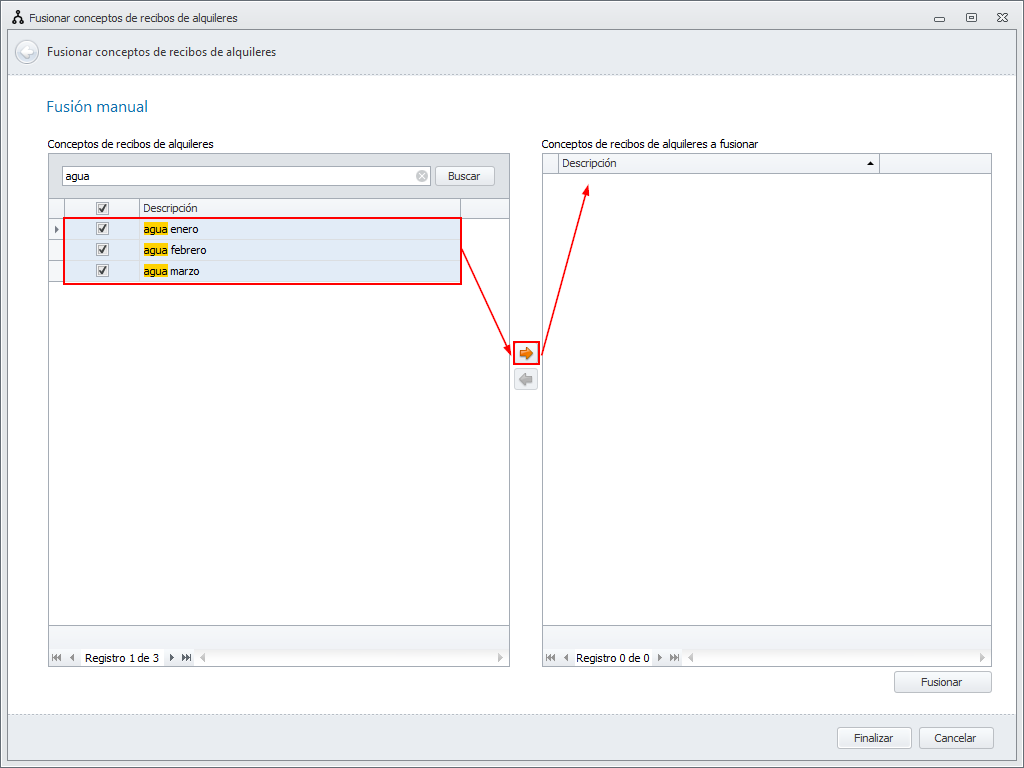Uncheck the agua enero checkbox

(102, 229)
